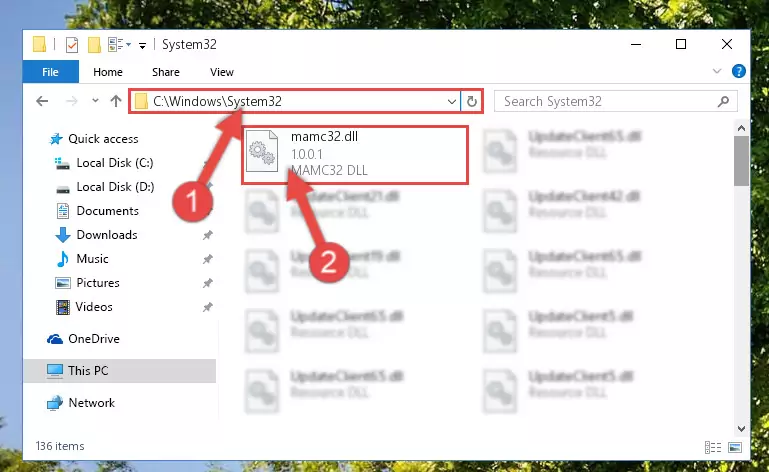
Task: Open Local Disk (D:) in sidebar
Action: 115,187
